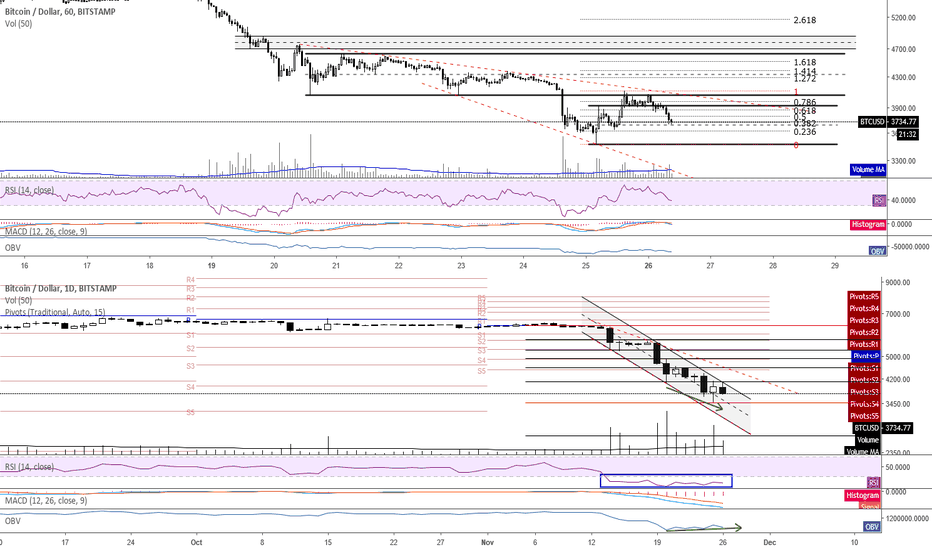Click Nov on the lower time axis
The image size is (932, 550).
pos(487,542)
